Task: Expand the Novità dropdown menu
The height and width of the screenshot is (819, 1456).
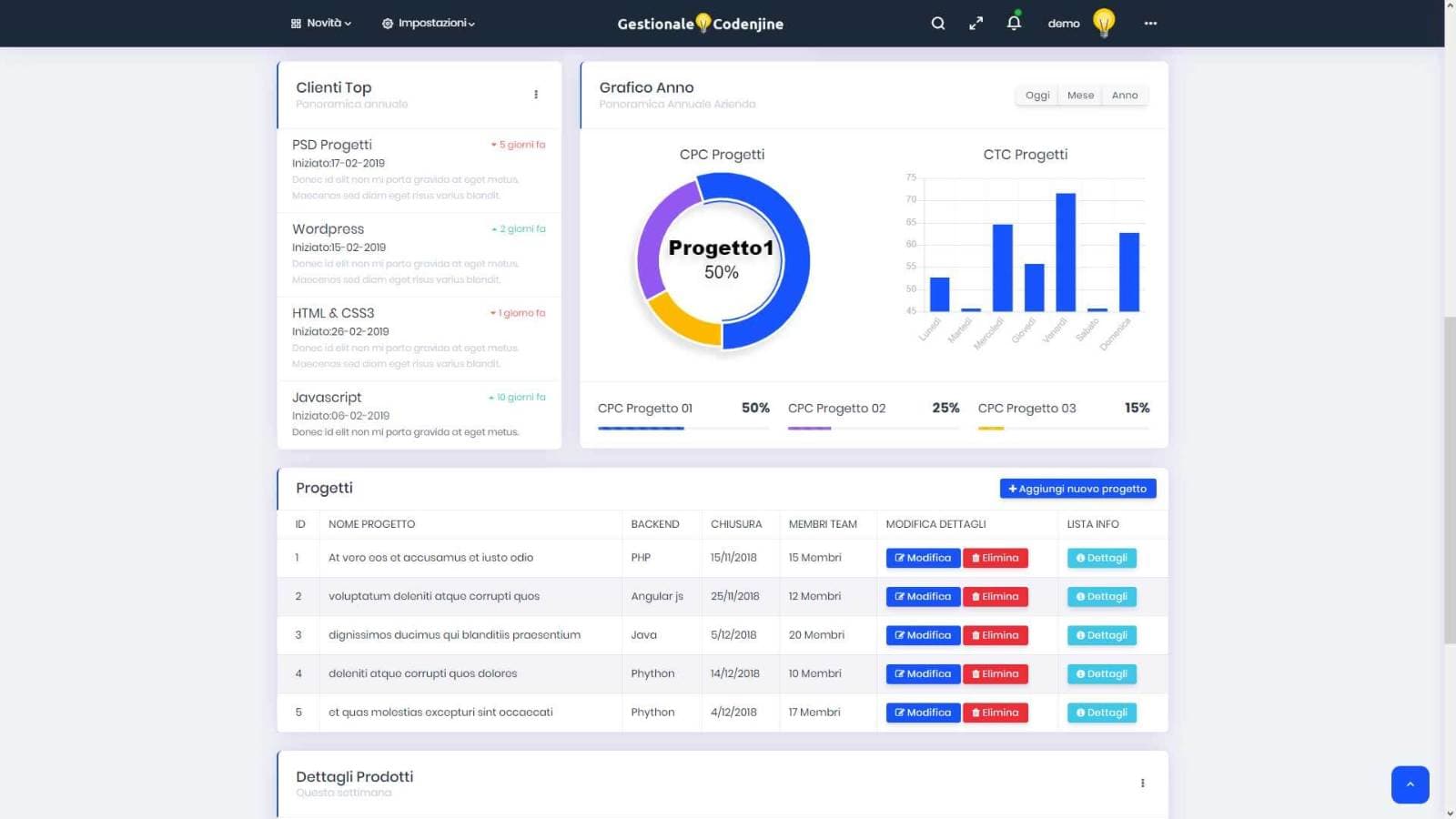Action: click(321, 24)
